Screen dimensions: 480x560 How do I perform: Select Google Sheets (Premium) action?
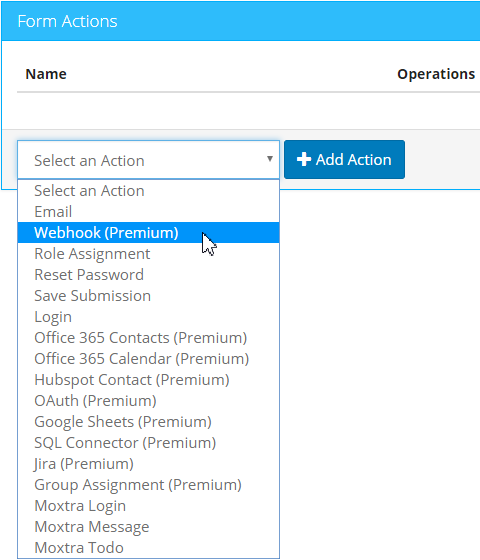[148, 422]
